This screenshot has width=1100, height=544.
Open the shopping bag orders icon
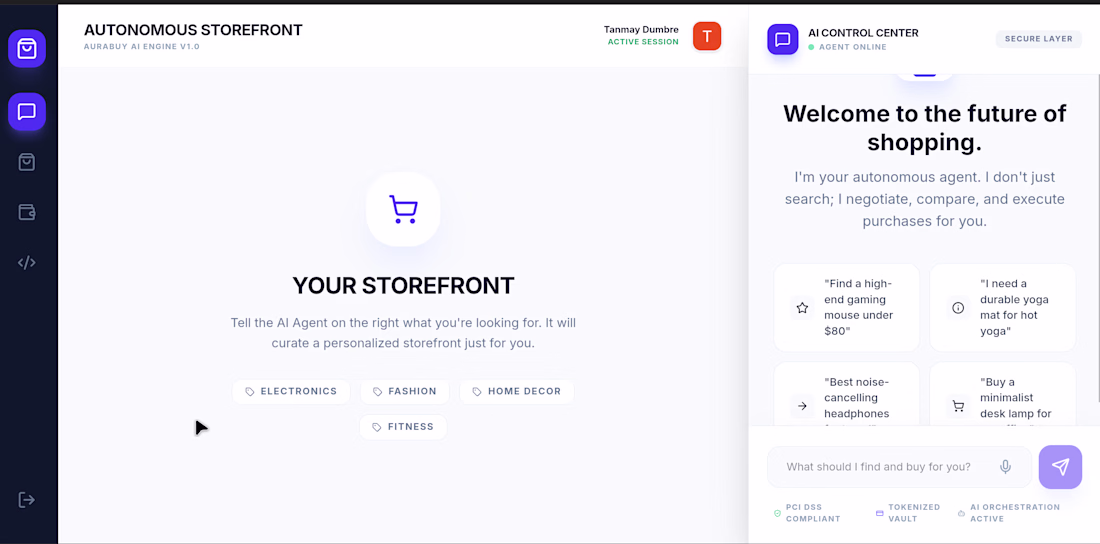(27, 162)
